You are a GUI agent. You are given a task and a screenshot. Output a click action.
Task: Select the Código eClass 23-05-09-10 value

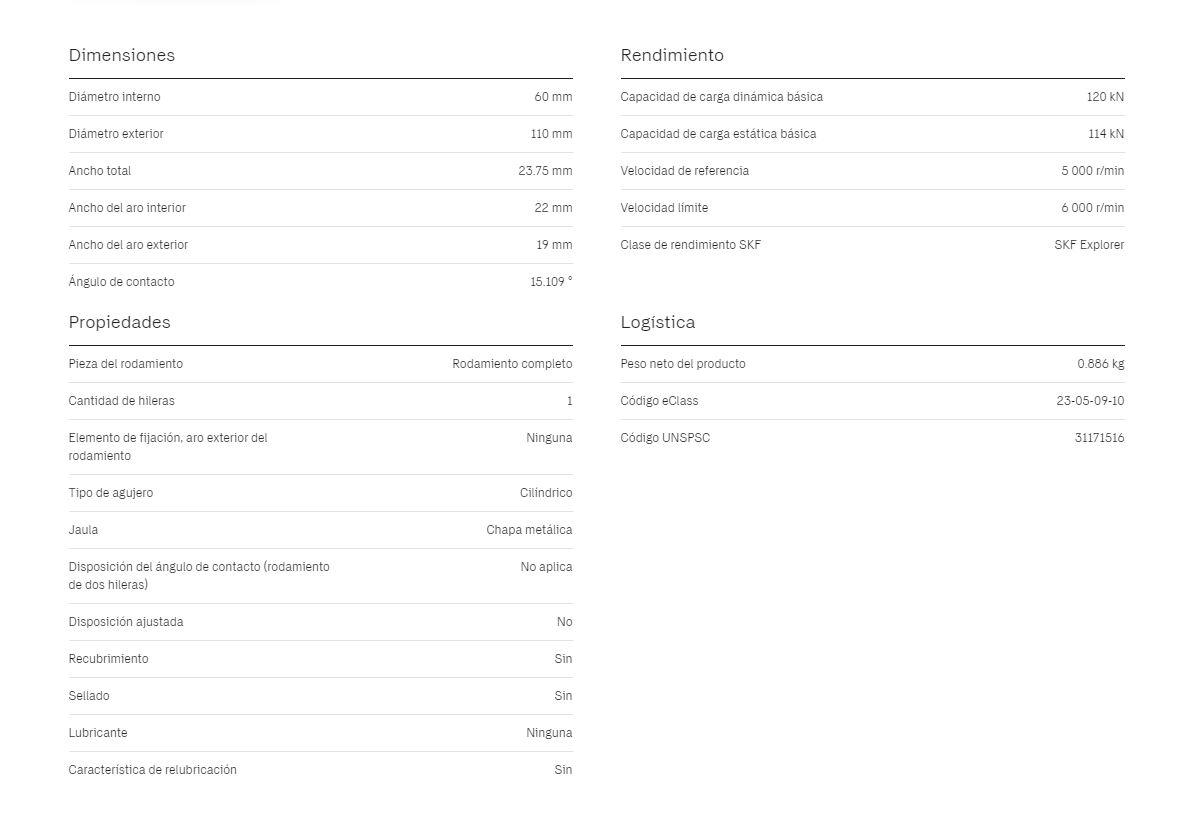click(1090, 401)
